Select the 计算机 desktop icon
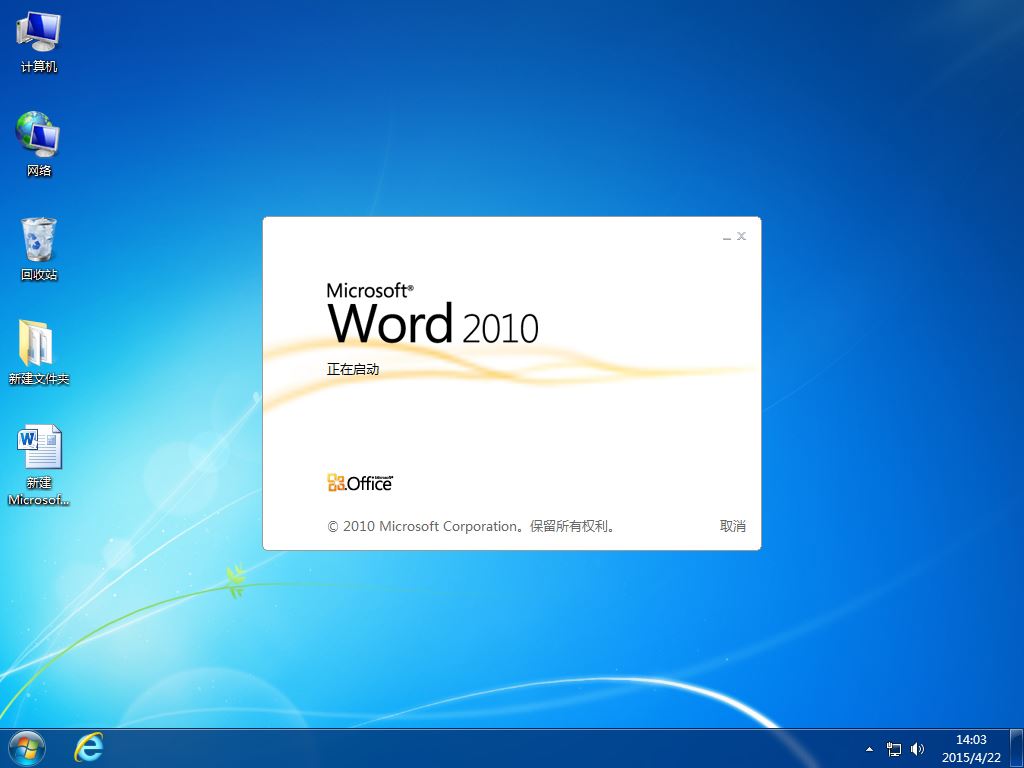Viewport: 1024px width, 768px height. (39, 42)
